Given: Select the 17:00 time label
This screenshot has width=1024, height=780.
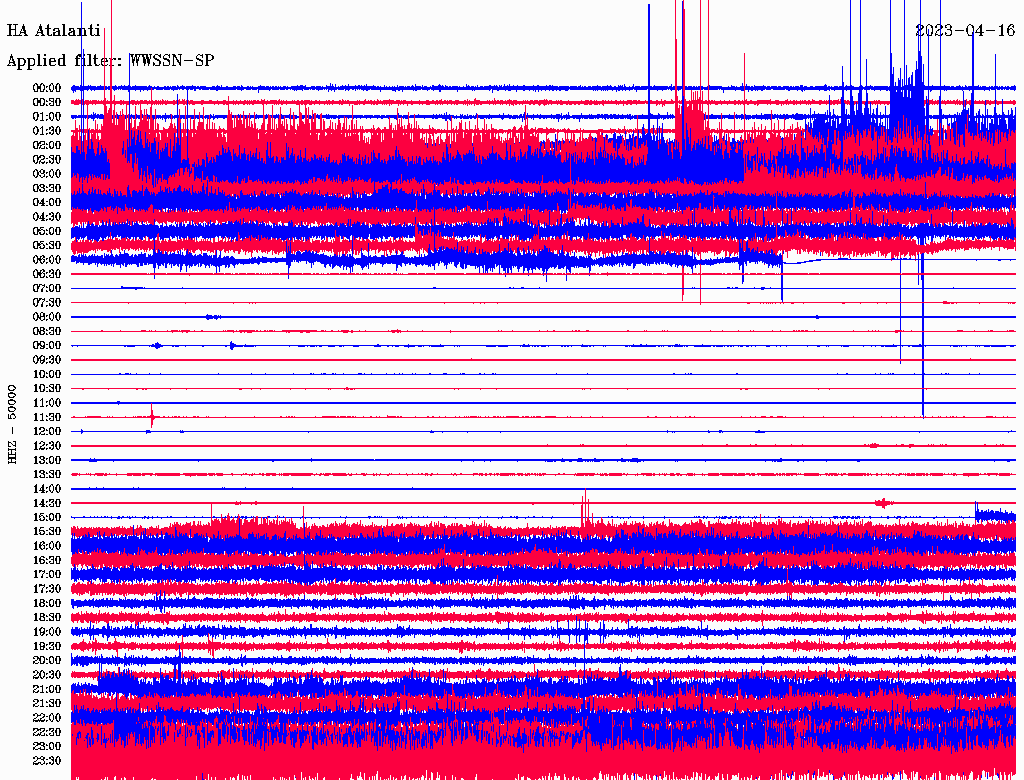Looking at the screenshot, I should pos(47,574).
